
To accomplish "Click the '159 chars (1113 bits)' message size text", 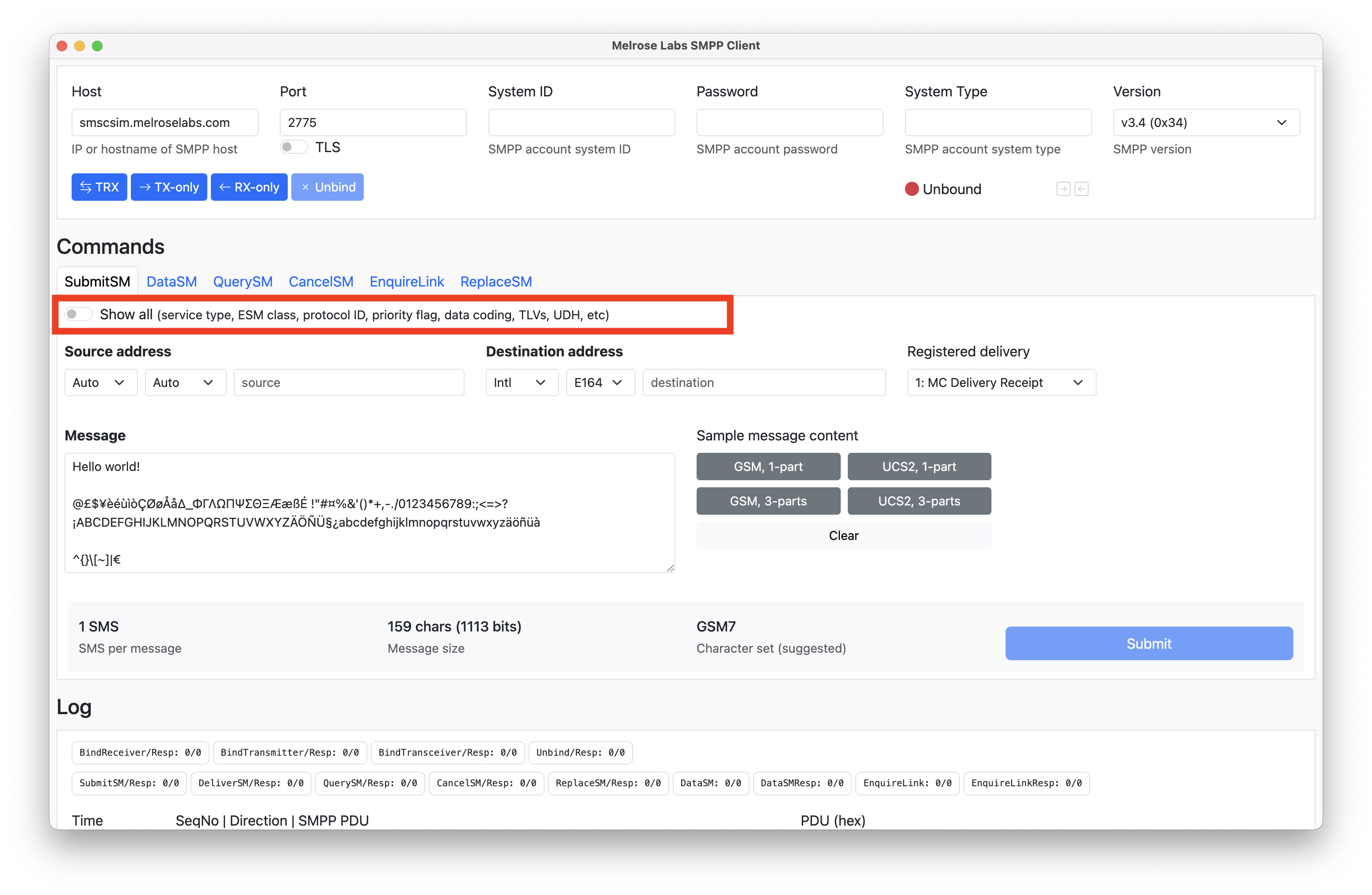I will (454, 626).
